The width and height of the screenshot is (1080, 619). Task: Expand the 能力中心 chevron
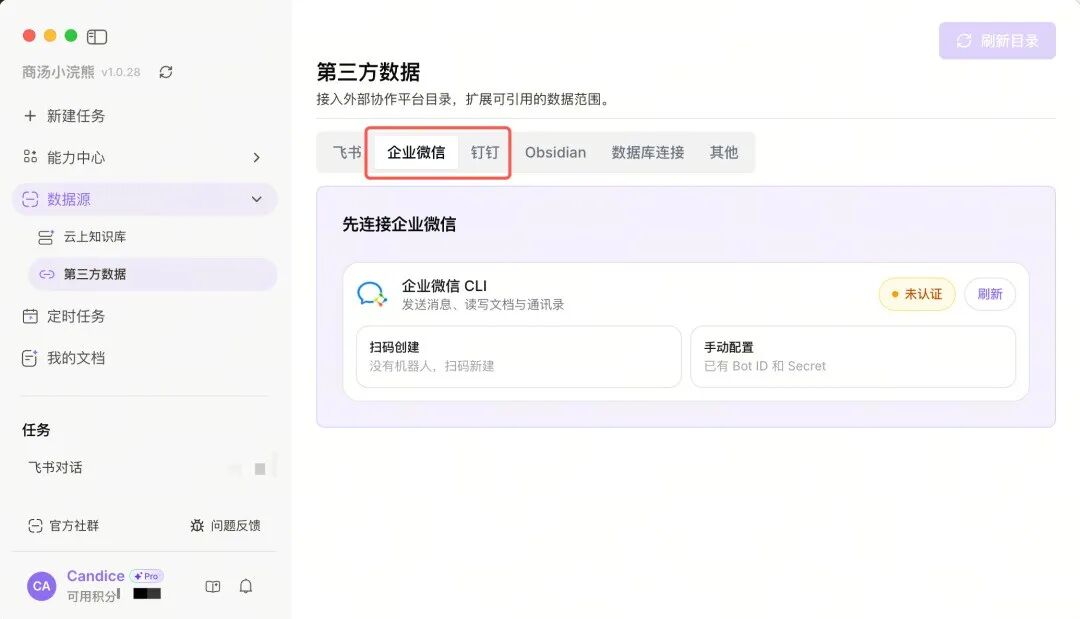pyautogui.click(x=256, y=158)
